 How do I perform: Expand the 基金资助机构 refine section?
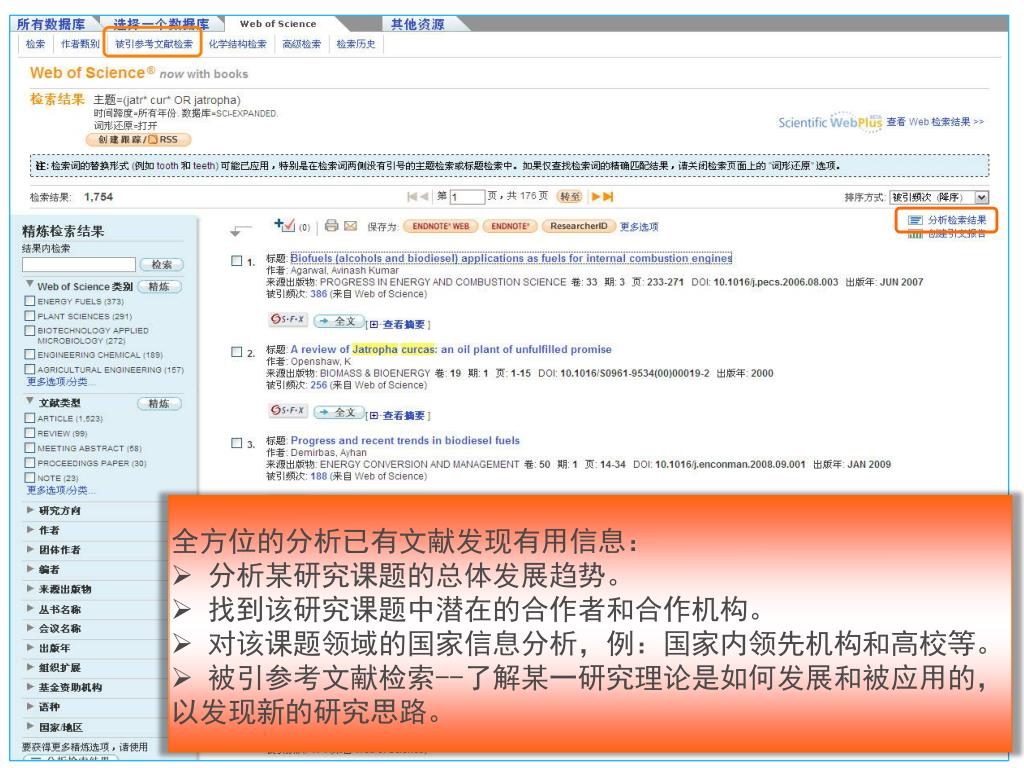(30, 687)
